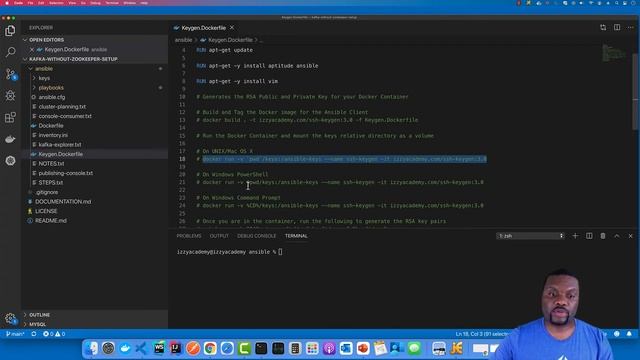
Task: Open the Search view in activity bar
Action: [x=10, y=52]
